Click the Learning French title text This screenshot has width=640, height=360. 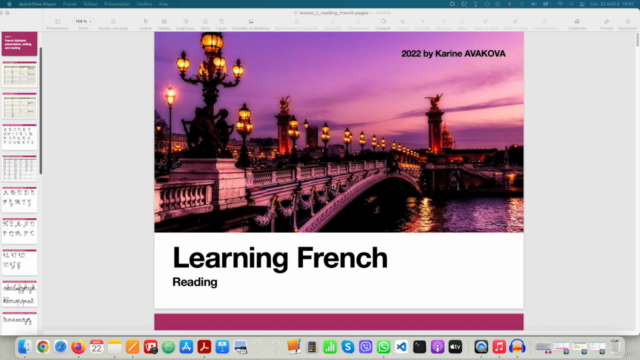(x=280, y=258)
